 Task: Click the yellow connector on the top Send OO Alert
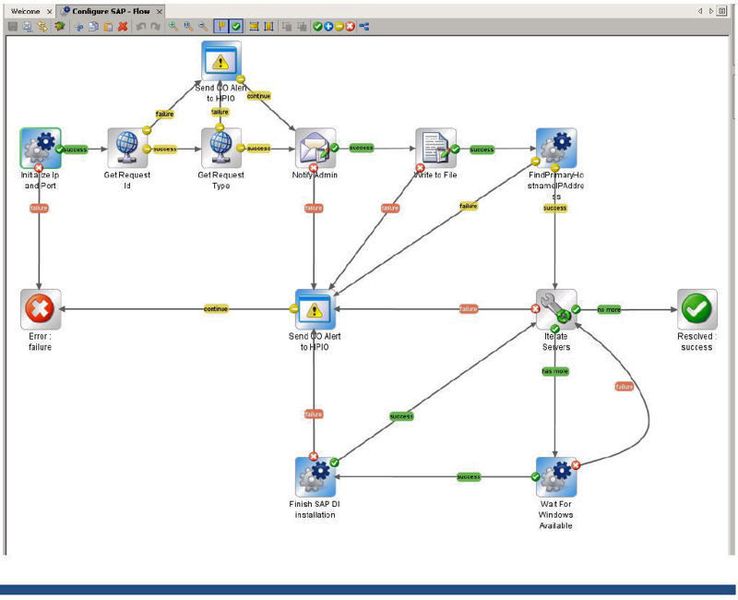point(241,79)
